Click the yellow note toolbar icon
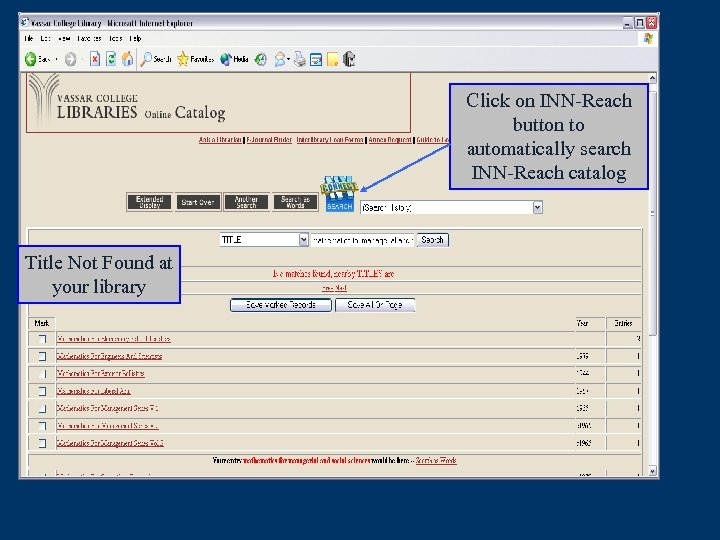The image size is (720, 540). click(332, 59)
